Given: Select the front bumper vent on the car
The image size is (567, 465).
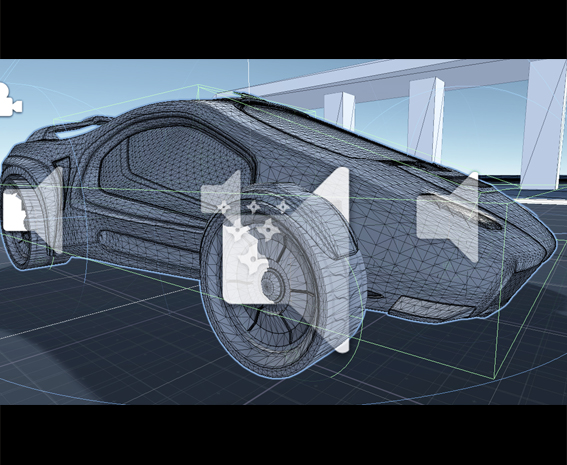Looking at the screenshot, I should pyautogui.click(x=431, y=308).
